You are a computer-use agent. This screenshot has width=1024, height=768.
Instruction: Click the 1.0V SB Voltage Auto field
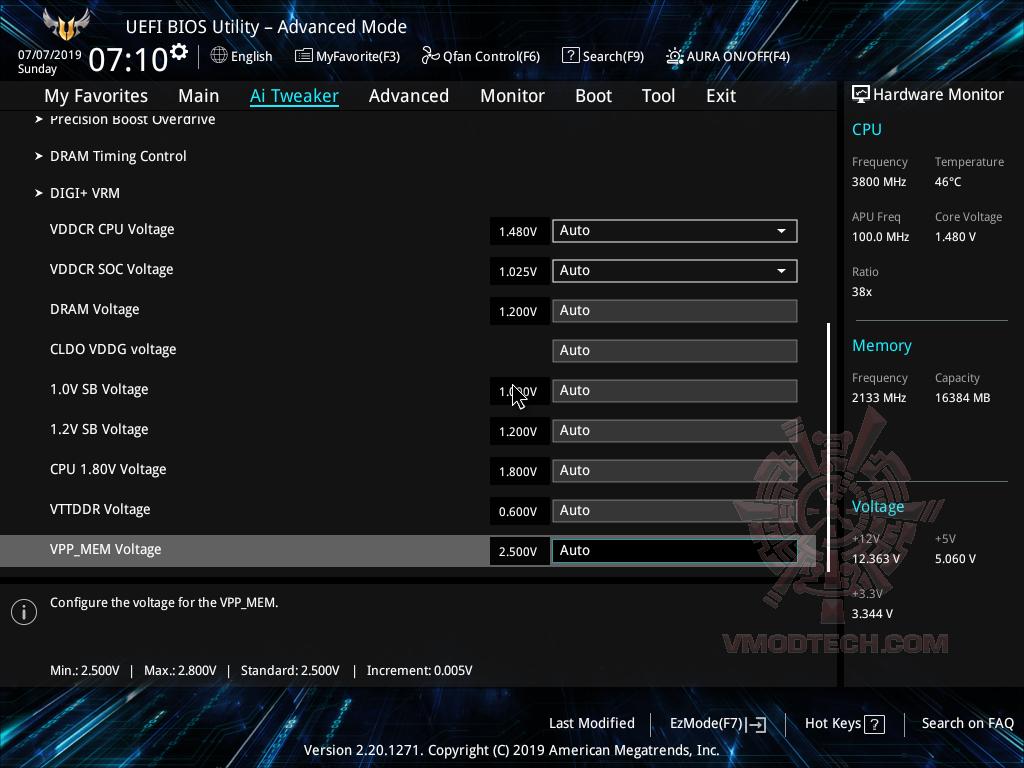pos(675,391)
